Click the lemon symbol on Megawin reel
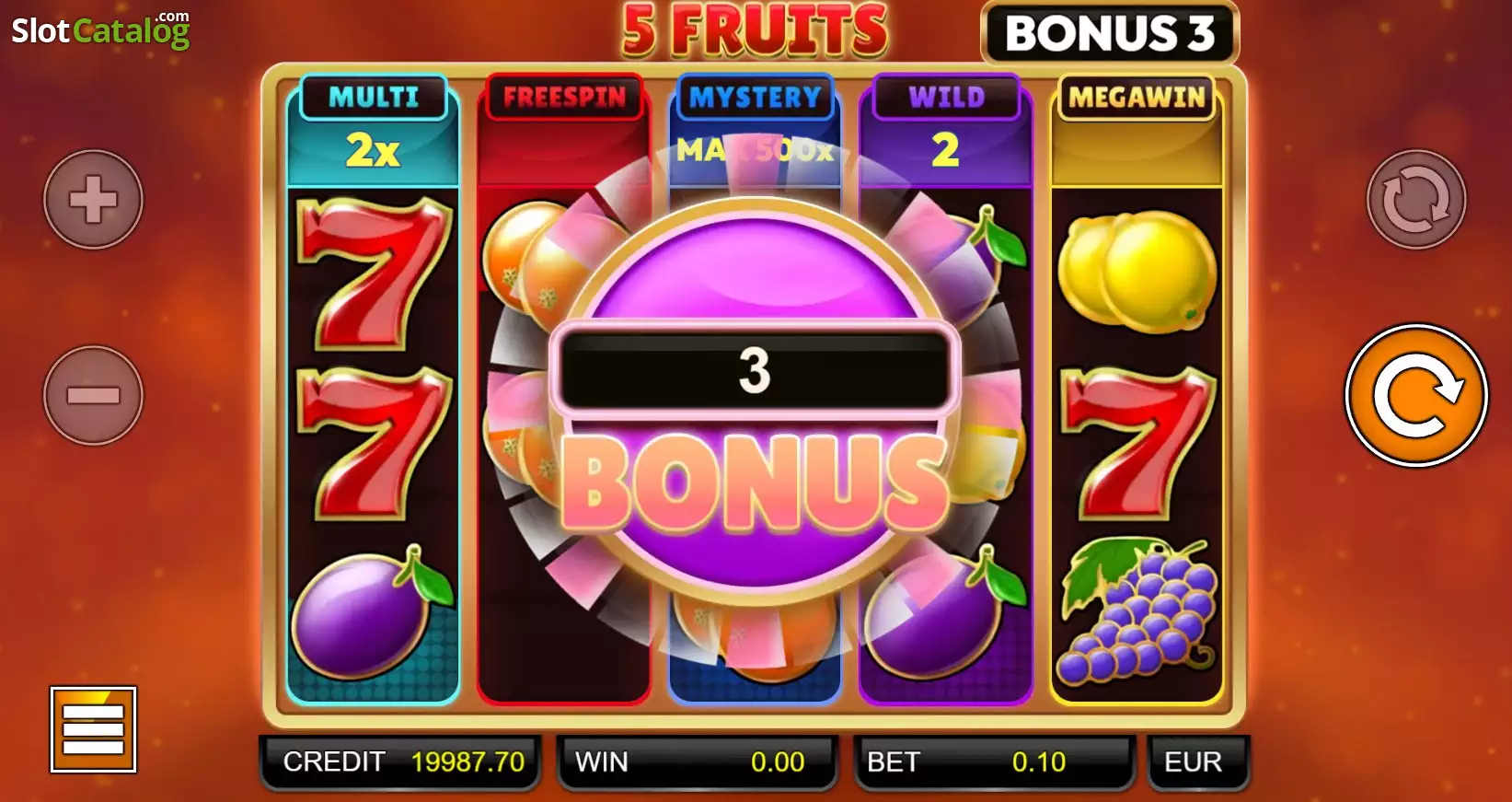The width and height of the screenshot is (1512, 802). pyautogui.click(x=1137, y=271)
